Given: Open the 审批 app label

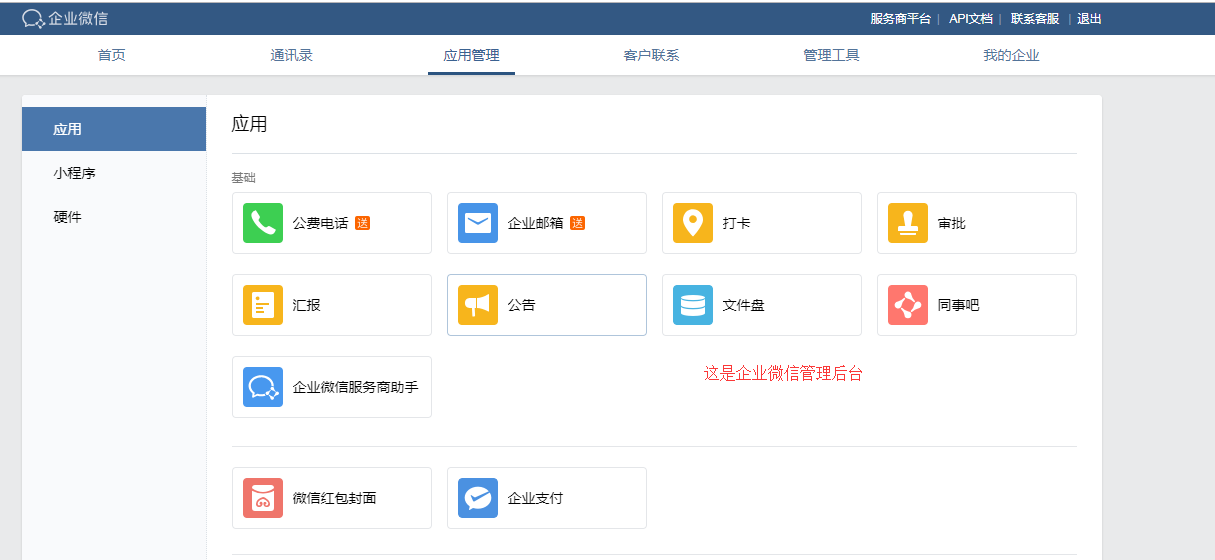Looking at the screenshot, I should tap(951, 223).
